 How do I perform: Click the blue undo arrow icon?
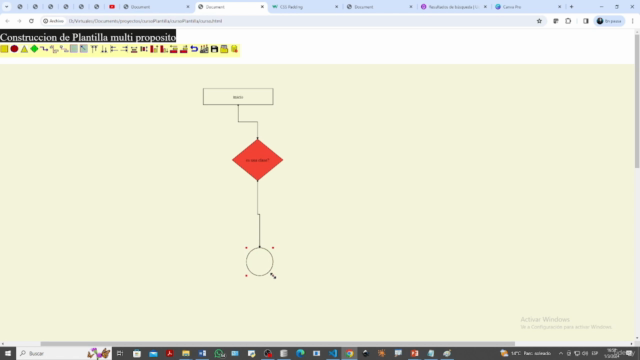tap(194, 49)
